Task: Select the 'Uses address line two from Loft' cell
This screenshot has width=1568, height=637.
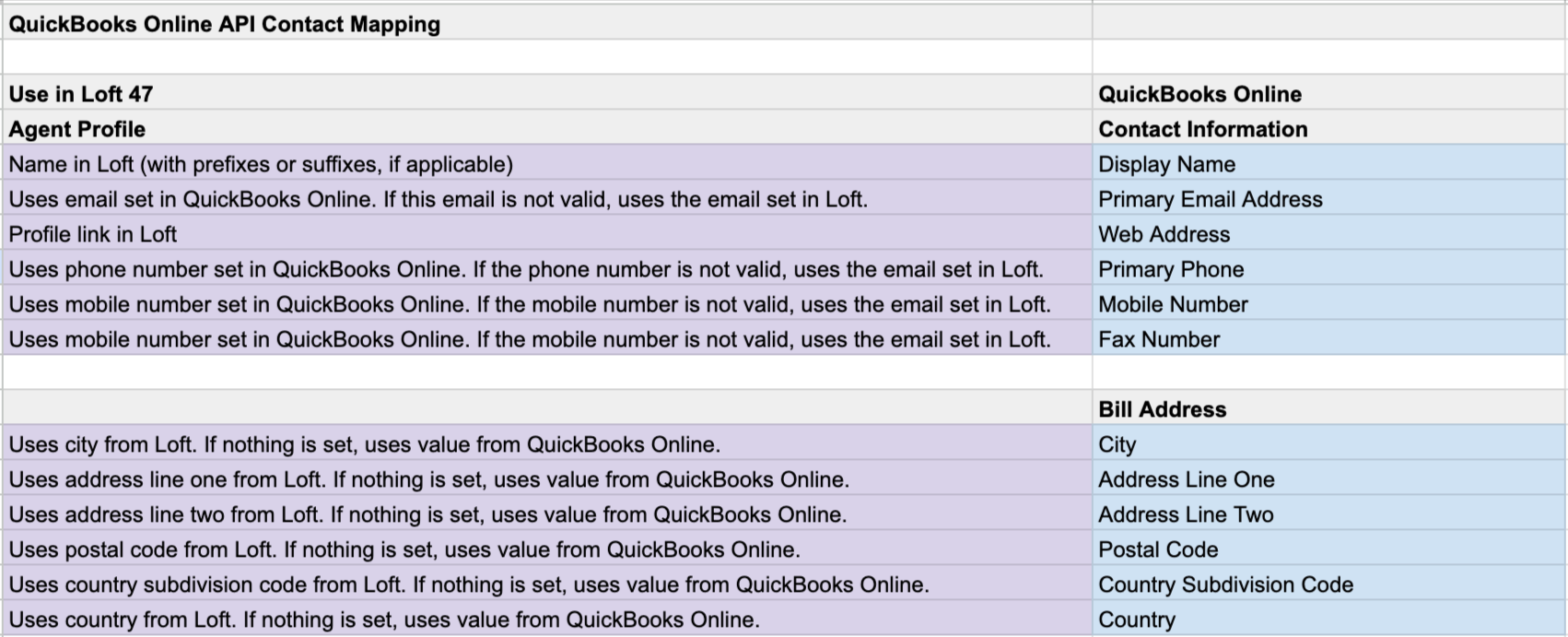Action: [547, 513]
